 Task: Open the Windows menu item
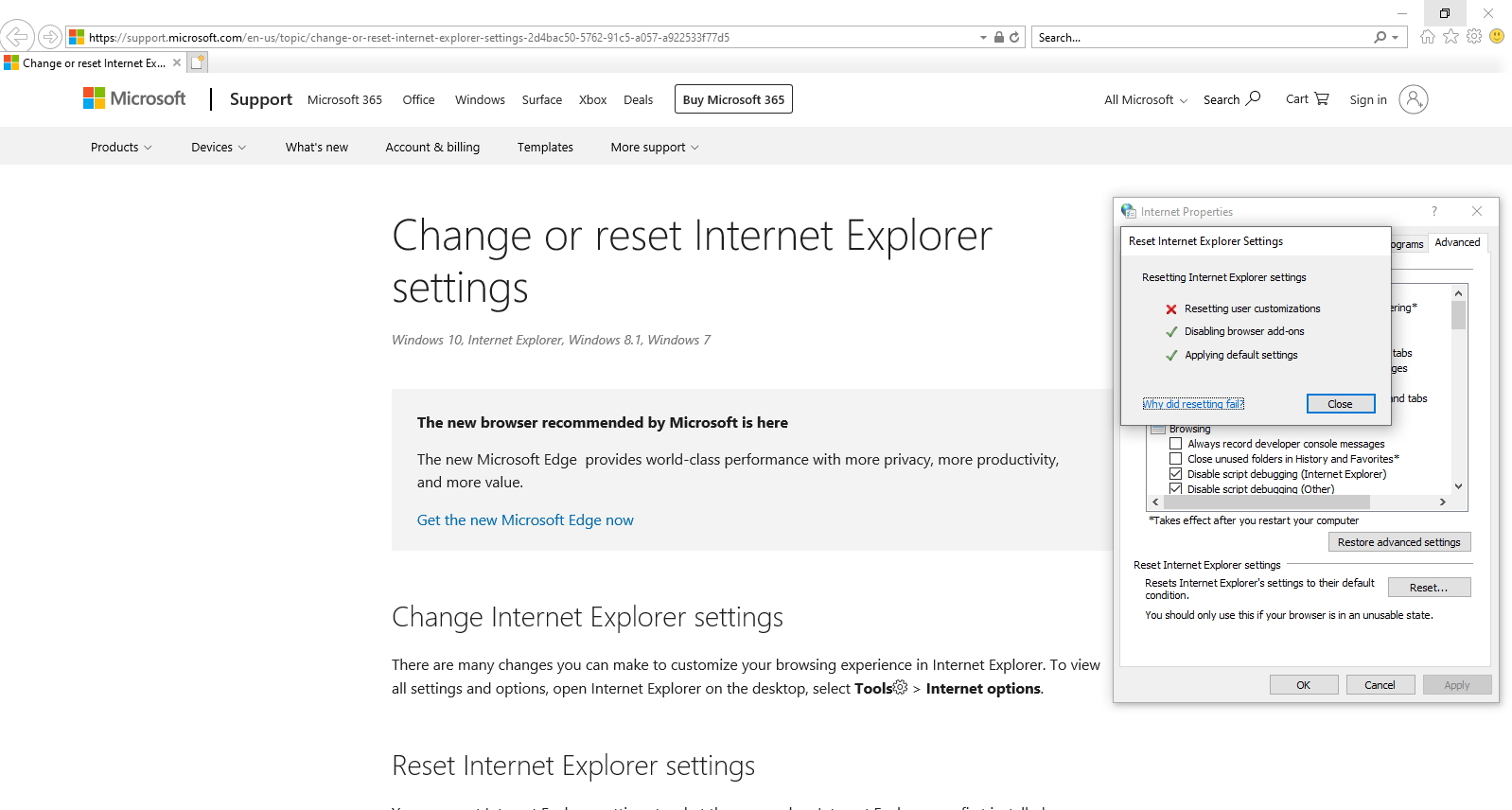[x=480, y=99]
